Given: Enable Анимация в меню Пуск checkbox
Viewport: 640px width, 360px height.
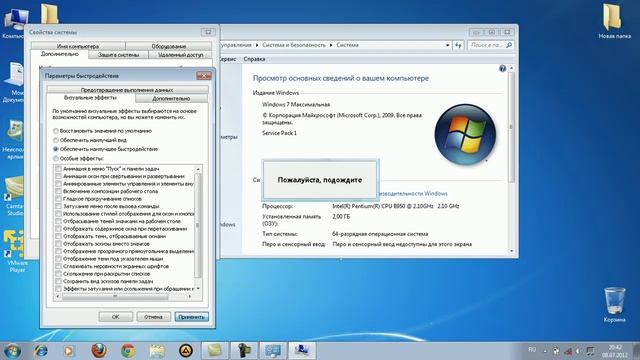Looking at the screenshot, I should [x=58, y=169].
